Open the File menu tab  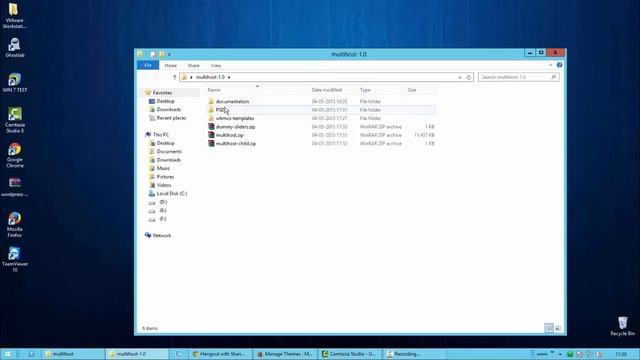tap(148, 65)
